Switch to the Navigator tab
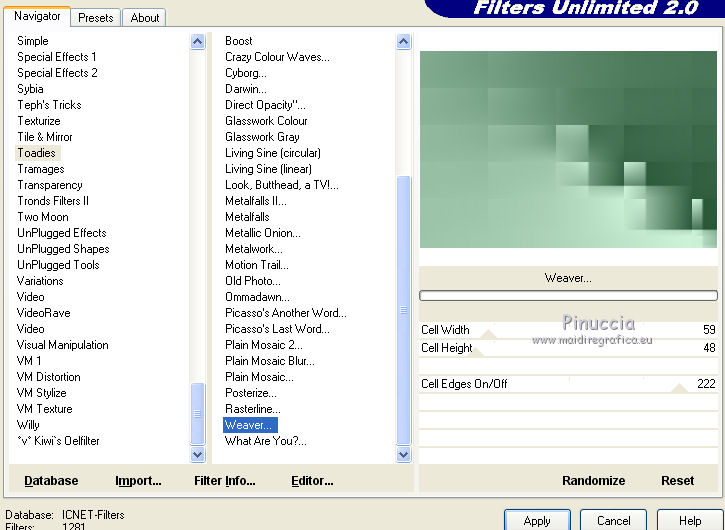The width and height of the screenshot is (725, 530). click(x=37, y=16)
